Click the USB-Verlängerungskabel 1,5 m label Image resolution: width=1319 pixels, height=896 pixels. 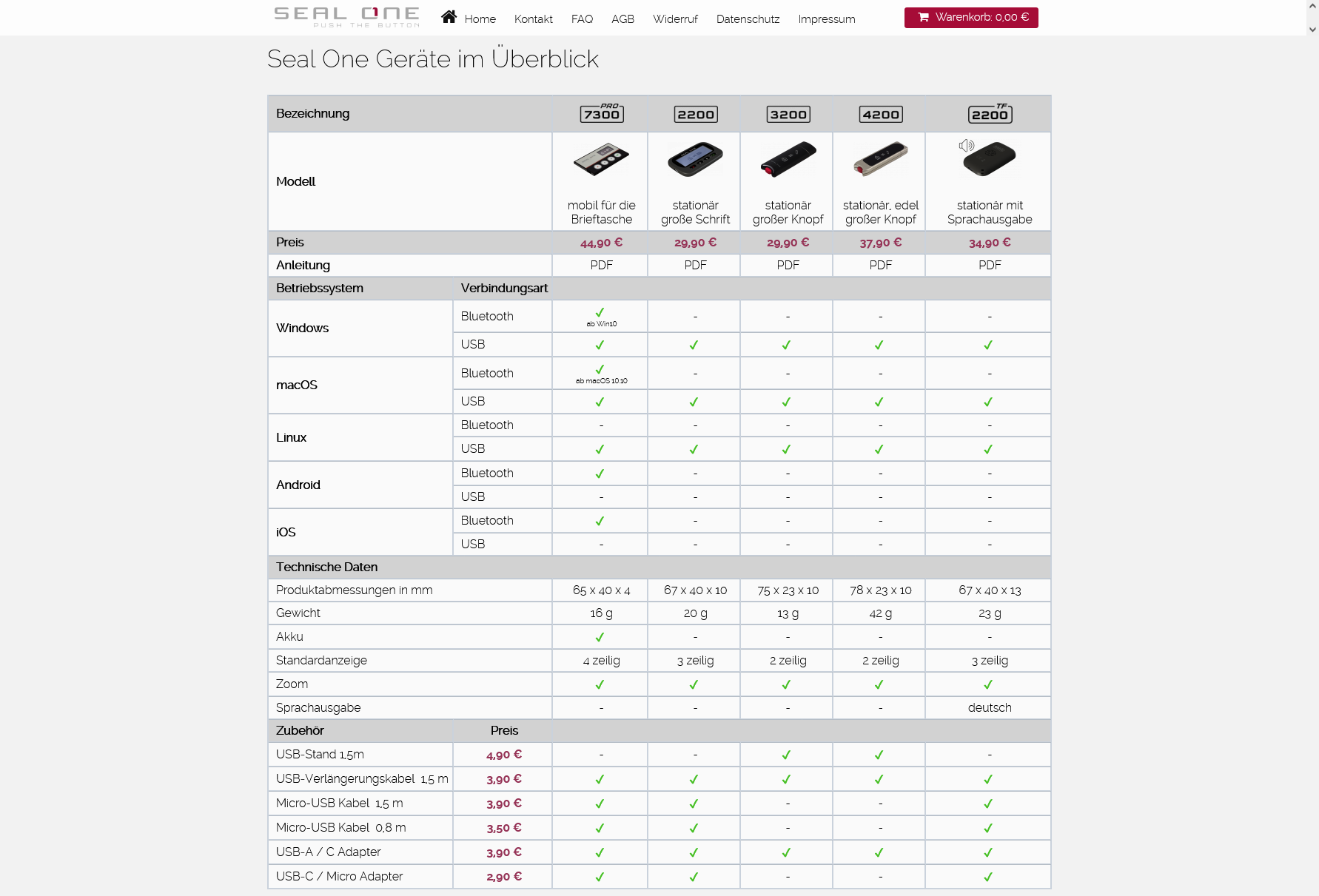[x=362, y=779]
